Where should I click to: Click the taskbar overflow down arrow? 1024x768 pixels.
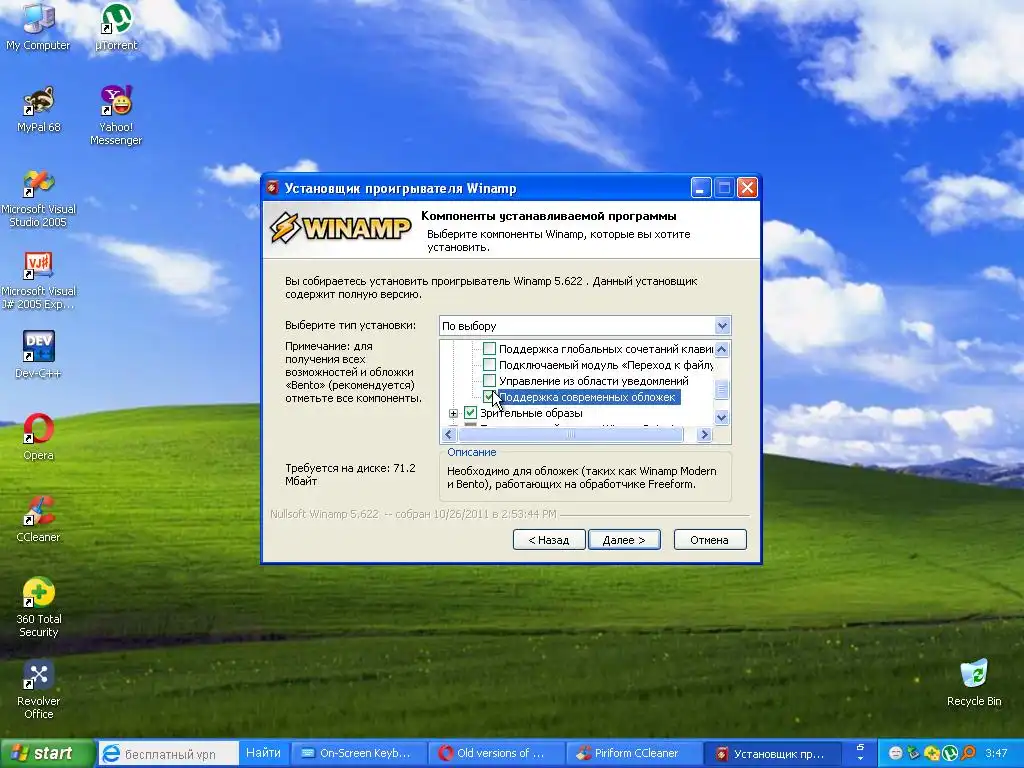point(860,759)
